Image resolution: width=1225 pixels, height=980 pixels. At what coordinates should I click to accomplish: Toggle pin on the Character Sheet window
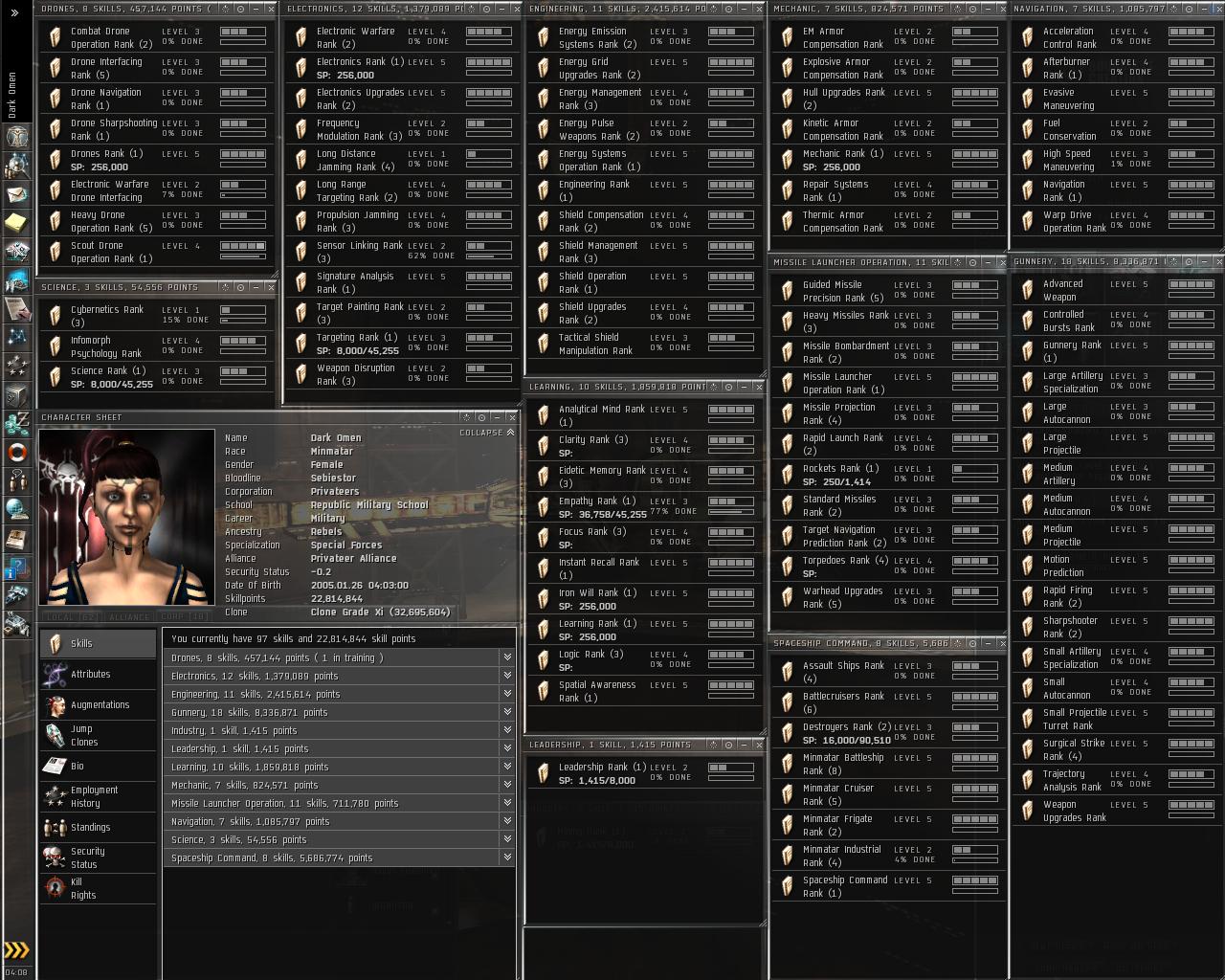pyautogui.click(x=481, y=417)
